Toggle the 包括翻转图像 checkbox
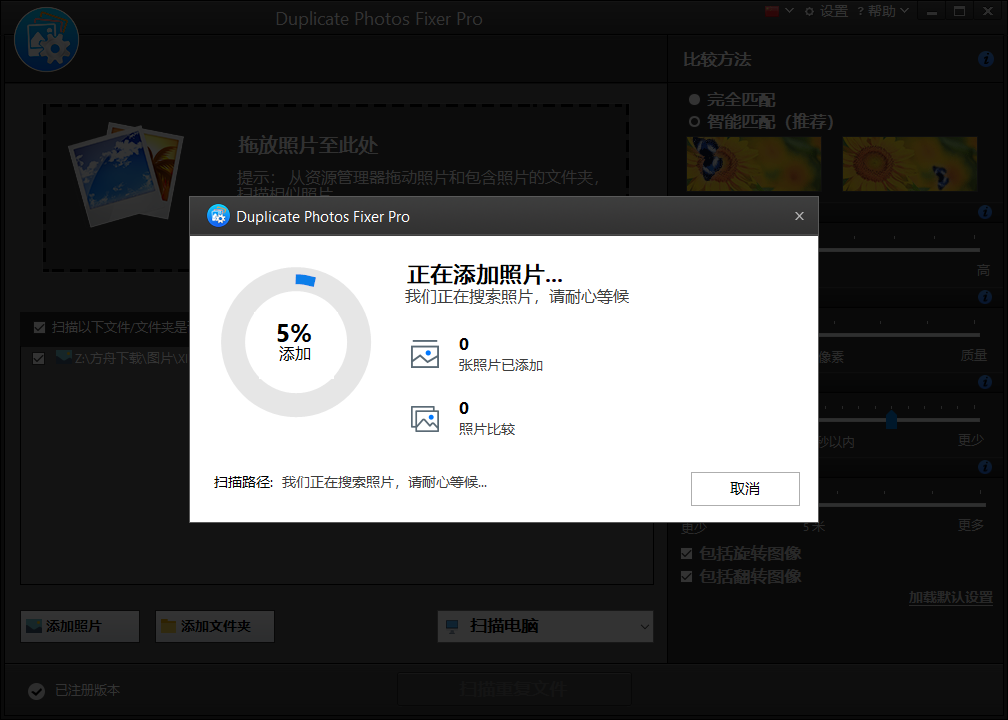Screen dimensions: 1008x720 point(687,577)
